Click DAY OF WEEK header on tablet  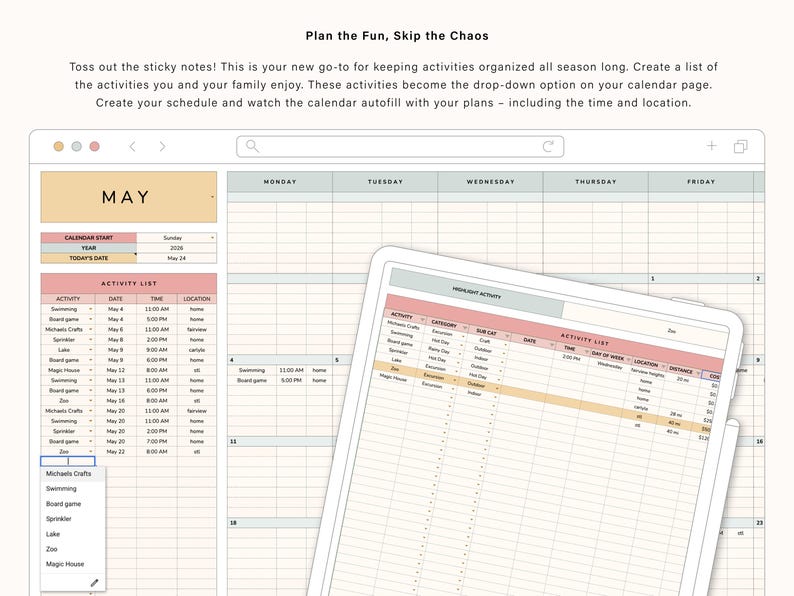click(x=608, y=356)
